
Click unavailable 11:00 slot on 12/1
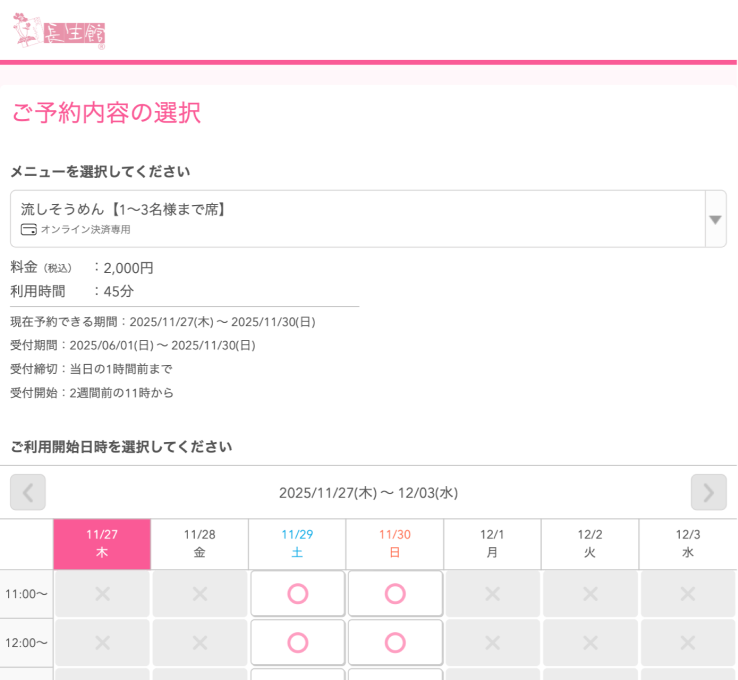(492, 594)
